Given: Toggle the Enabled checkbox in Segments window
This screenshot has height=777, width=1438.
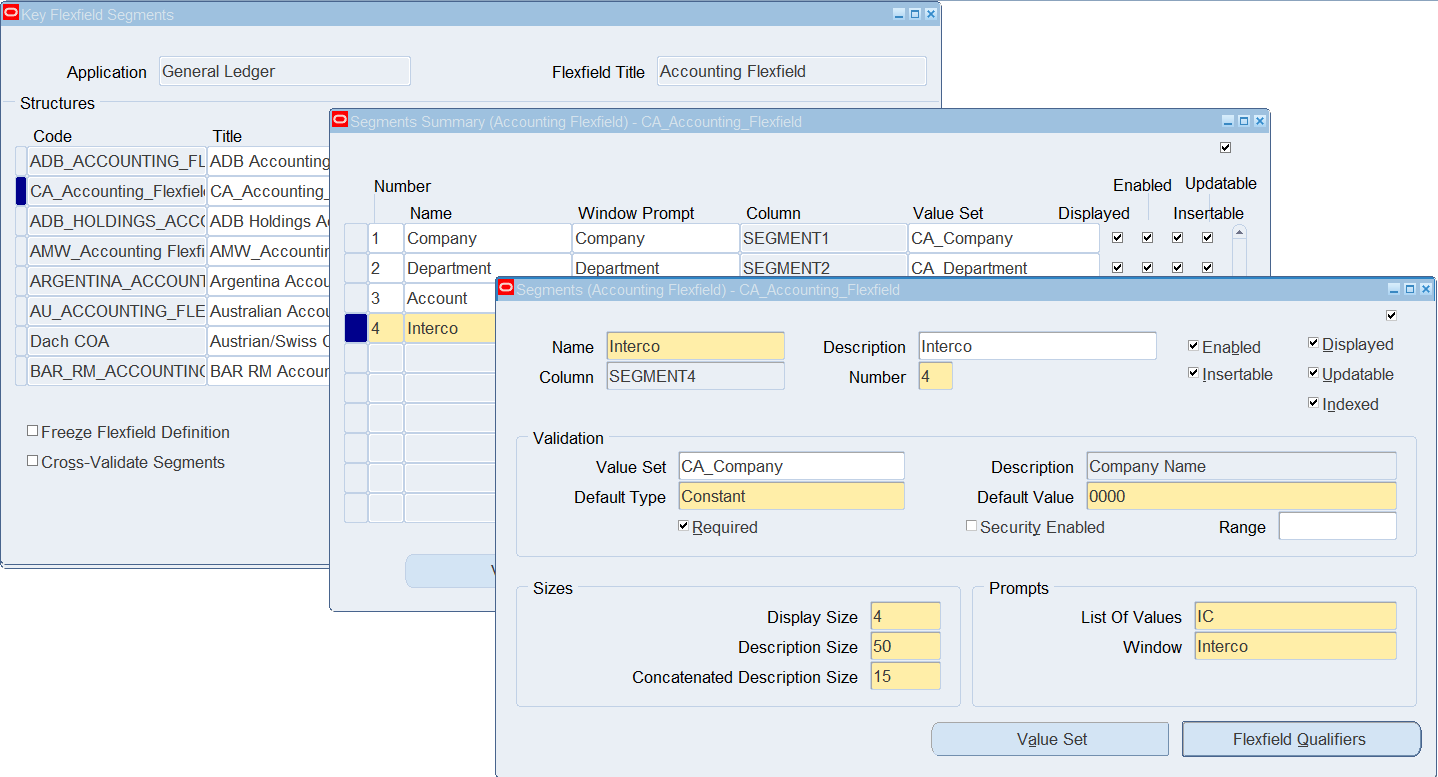Looking at the screenshot, I should click(1194, 346).
